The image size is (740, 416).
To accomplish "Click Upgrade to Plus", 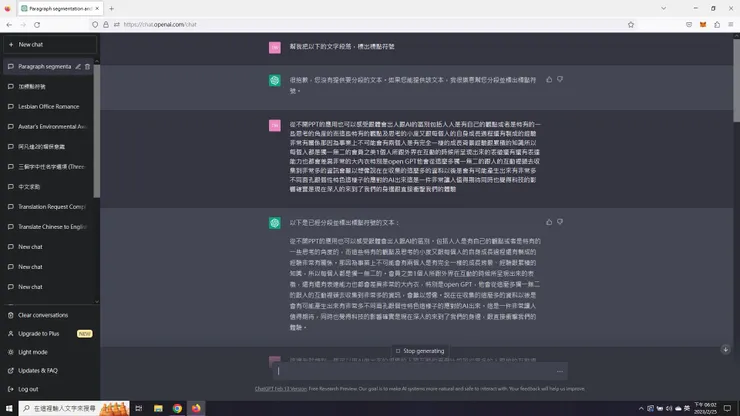I will (39, 333).
